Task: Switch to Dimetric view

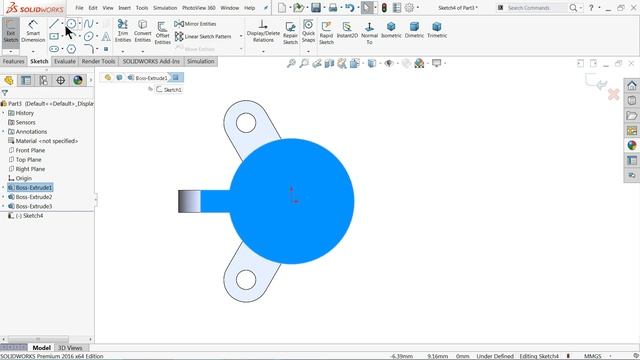Action: coord(414,30)
